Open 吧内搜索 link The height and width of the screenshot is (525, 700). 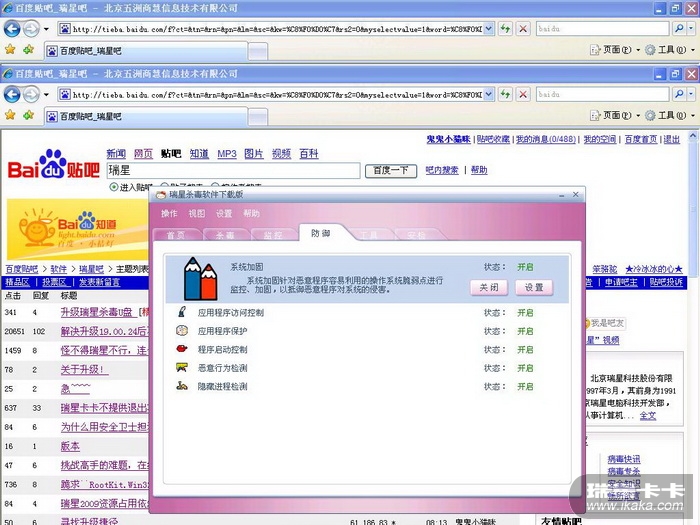click(x=442, y=170)
